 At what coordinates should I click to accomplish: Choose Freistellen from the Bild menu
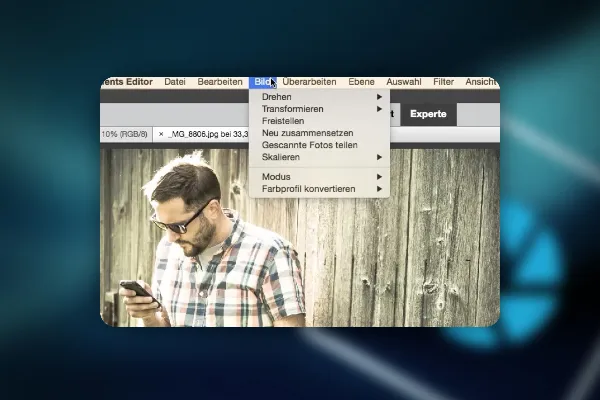320,121
